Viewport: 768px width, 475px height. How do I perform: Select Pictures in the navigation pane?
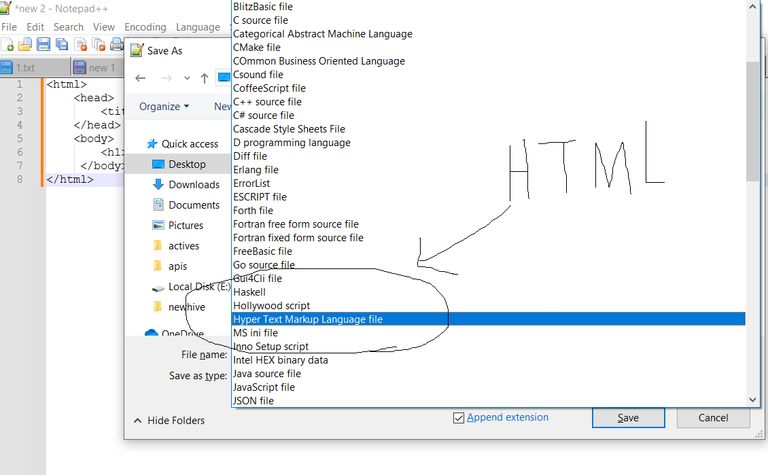[177, 225]
